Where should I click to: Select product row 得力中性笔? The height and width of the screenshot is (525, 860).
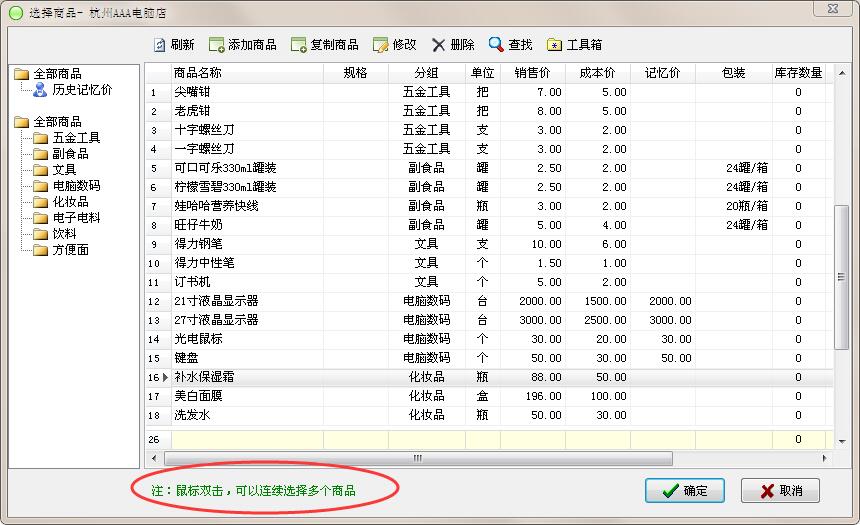pos(489,263)
